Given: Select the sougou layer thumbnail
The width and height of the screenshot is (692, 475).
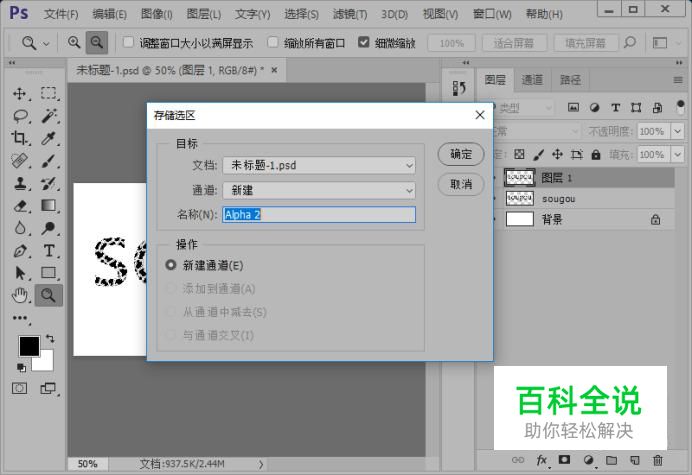Looking at the screenshot, I should click(519, 198).
